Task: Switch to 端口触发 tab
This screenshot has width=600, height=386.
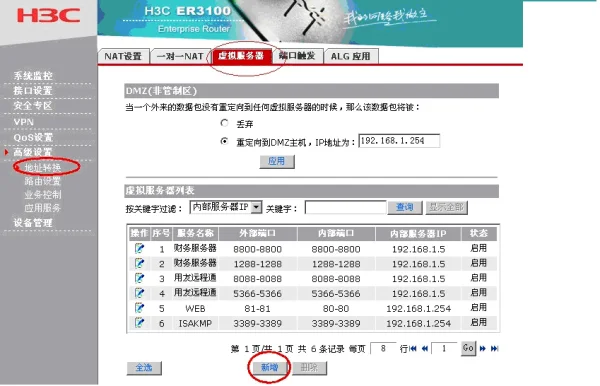Action: [297, 56]
